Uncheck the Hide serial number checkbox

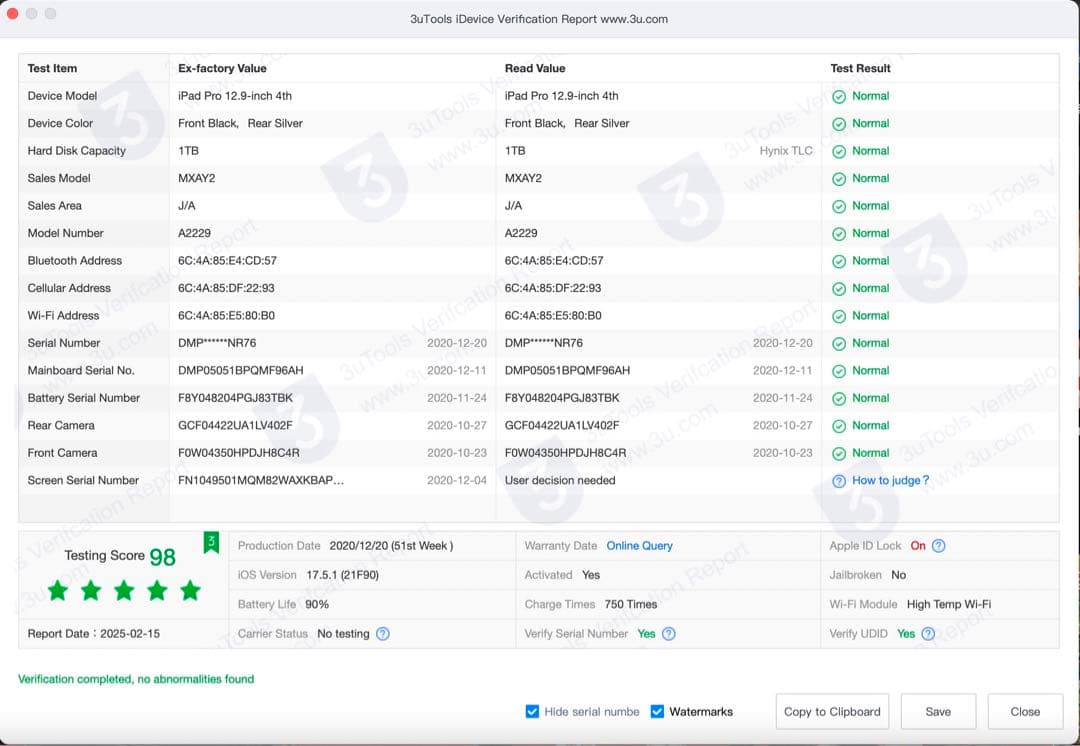coord(533,711)
